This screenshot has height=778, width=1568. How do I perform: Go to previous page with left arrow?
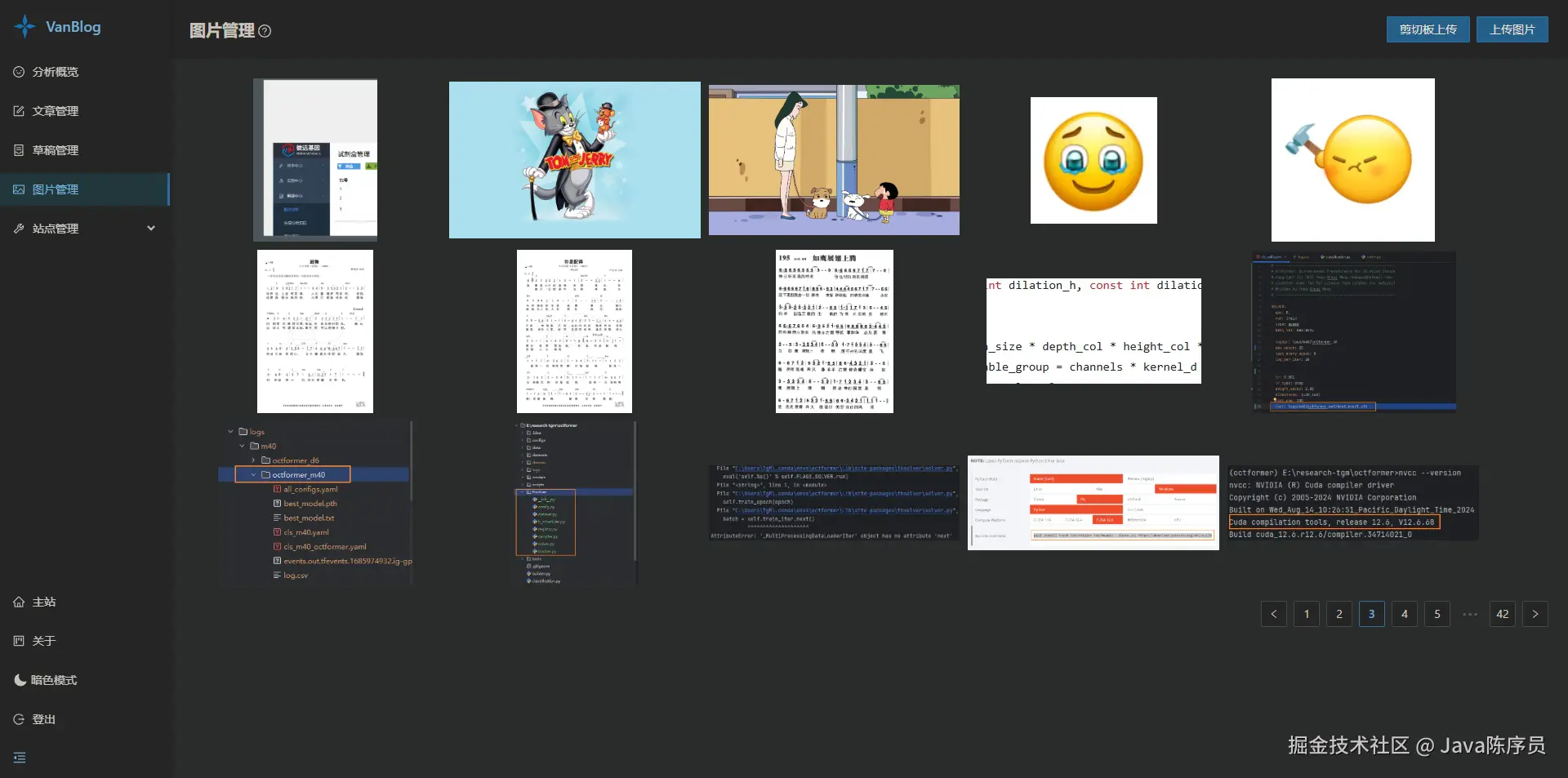(1274, 614)
